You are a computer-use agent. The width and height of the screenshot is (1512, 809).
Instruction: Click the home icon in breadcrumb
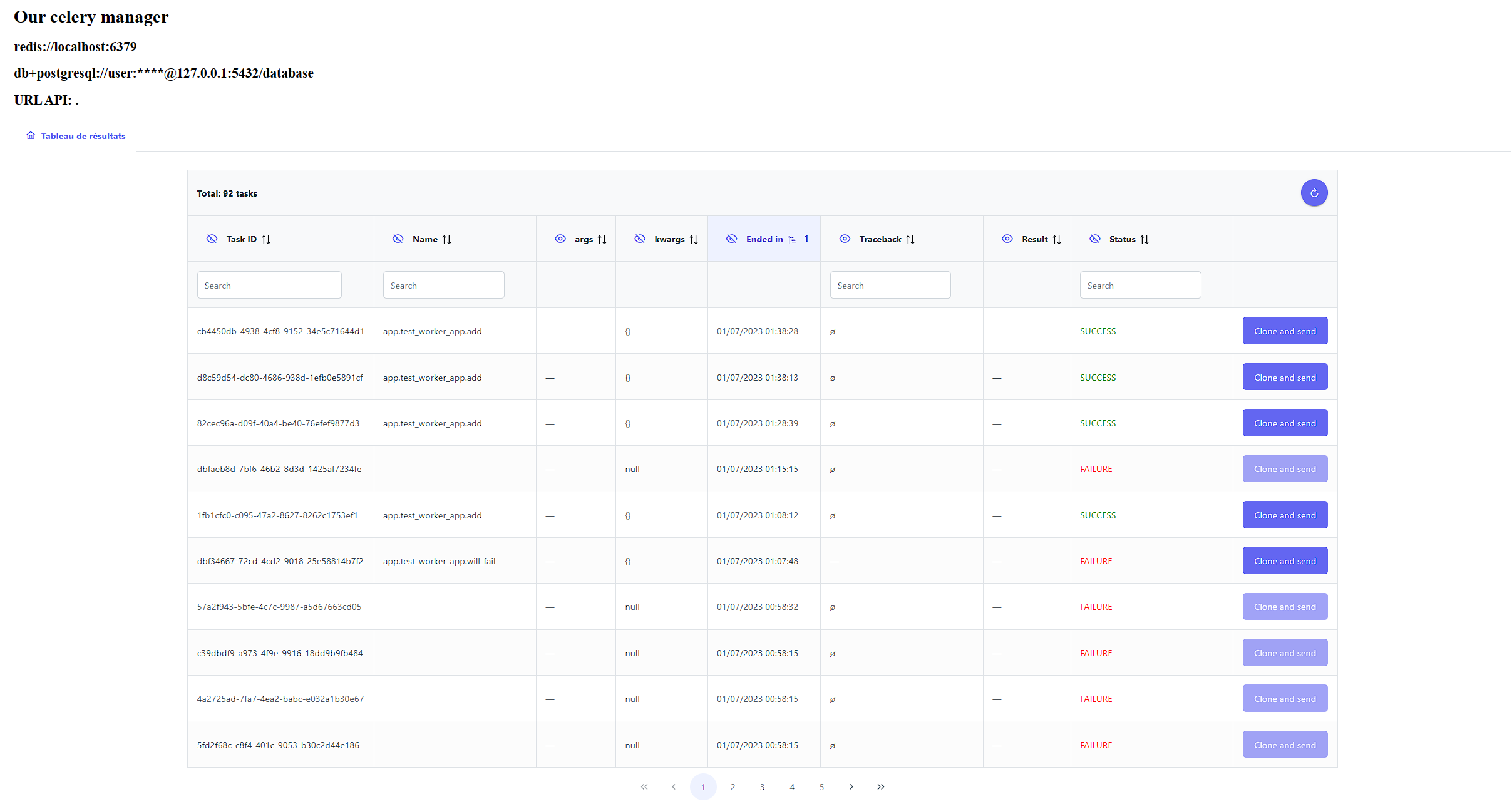click(x=31, y=136)
